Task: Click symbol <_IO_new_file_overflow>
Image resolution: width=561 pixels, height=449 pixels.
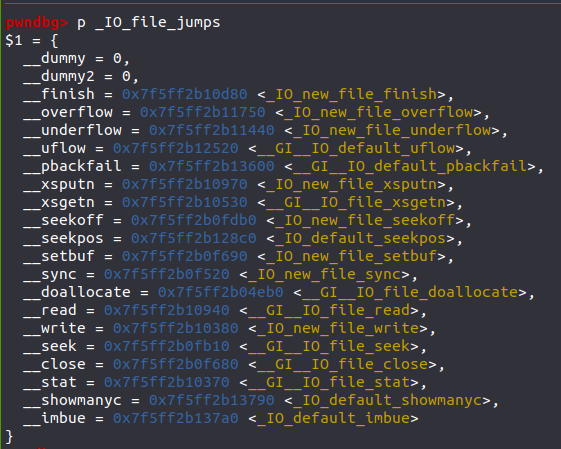Action: click(x=378, y=112)
